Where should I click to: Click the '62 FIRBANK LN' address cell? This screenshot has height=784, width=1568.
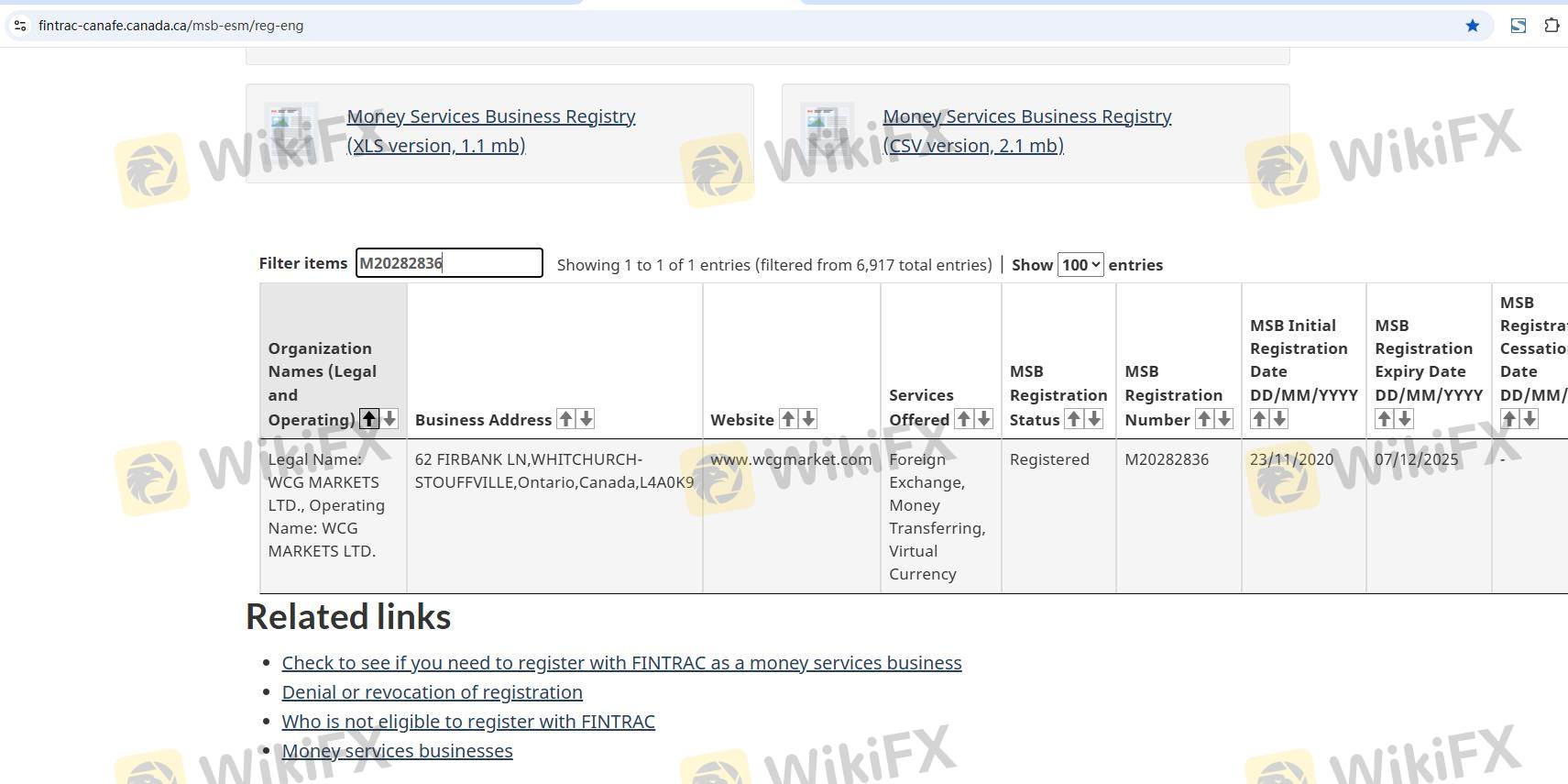coord(554,516)
